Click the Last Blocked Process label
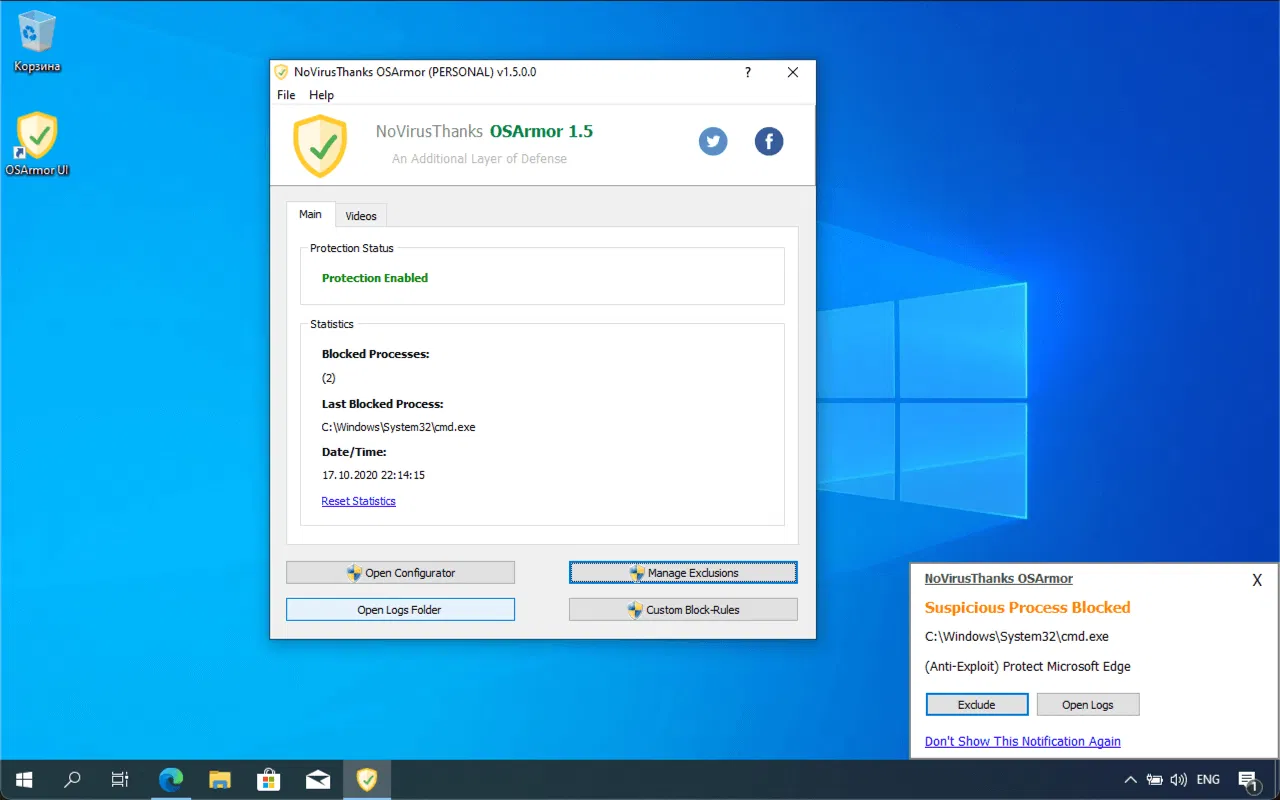The height and width of the screenshot is (800, 1280). point(382,404)
